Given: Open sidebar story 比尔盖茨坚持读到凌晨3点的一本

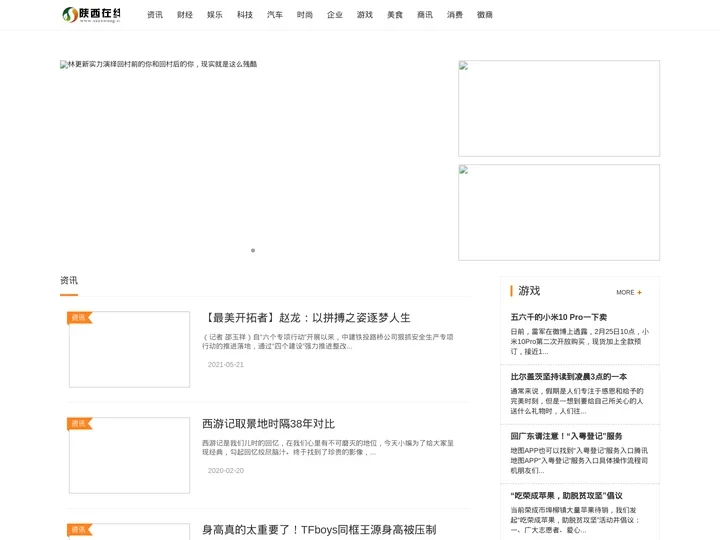Looking at the screenshot, I should click(x=568, y=377).
